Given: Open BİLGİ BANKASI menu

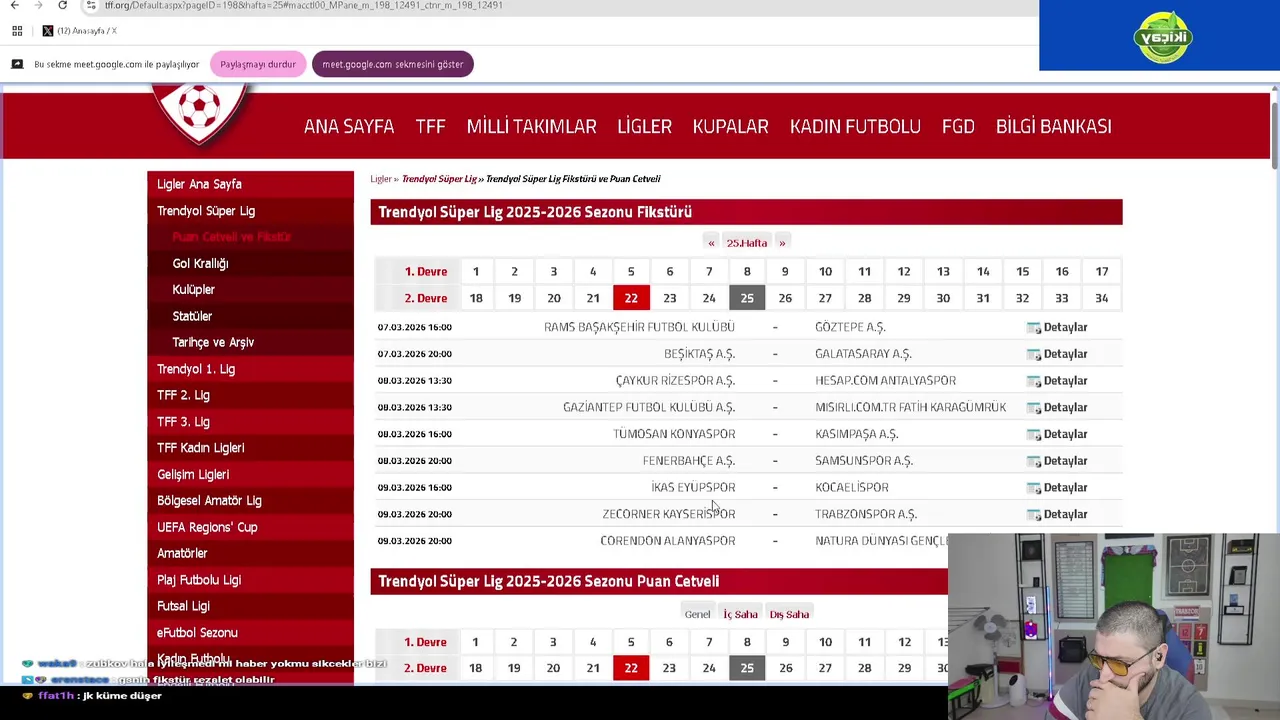Looking at the screenshot, I should pyautogui.click(x=1053, y=126).
